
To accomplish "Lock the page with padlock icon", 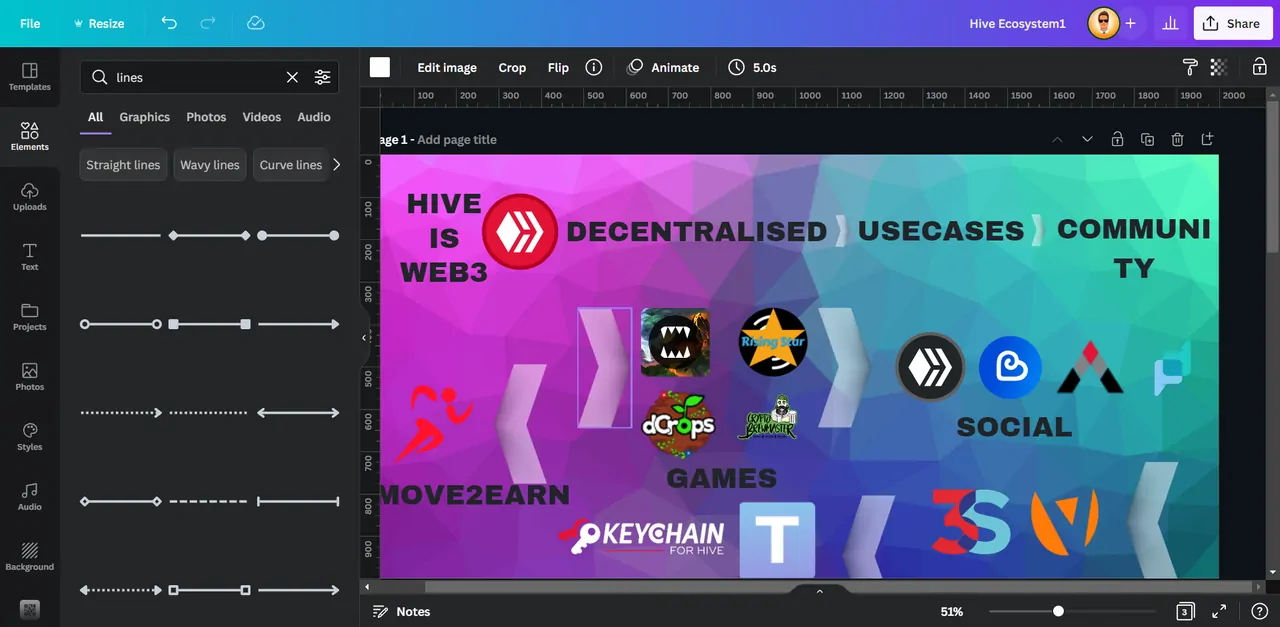I will click(1117, 139).
